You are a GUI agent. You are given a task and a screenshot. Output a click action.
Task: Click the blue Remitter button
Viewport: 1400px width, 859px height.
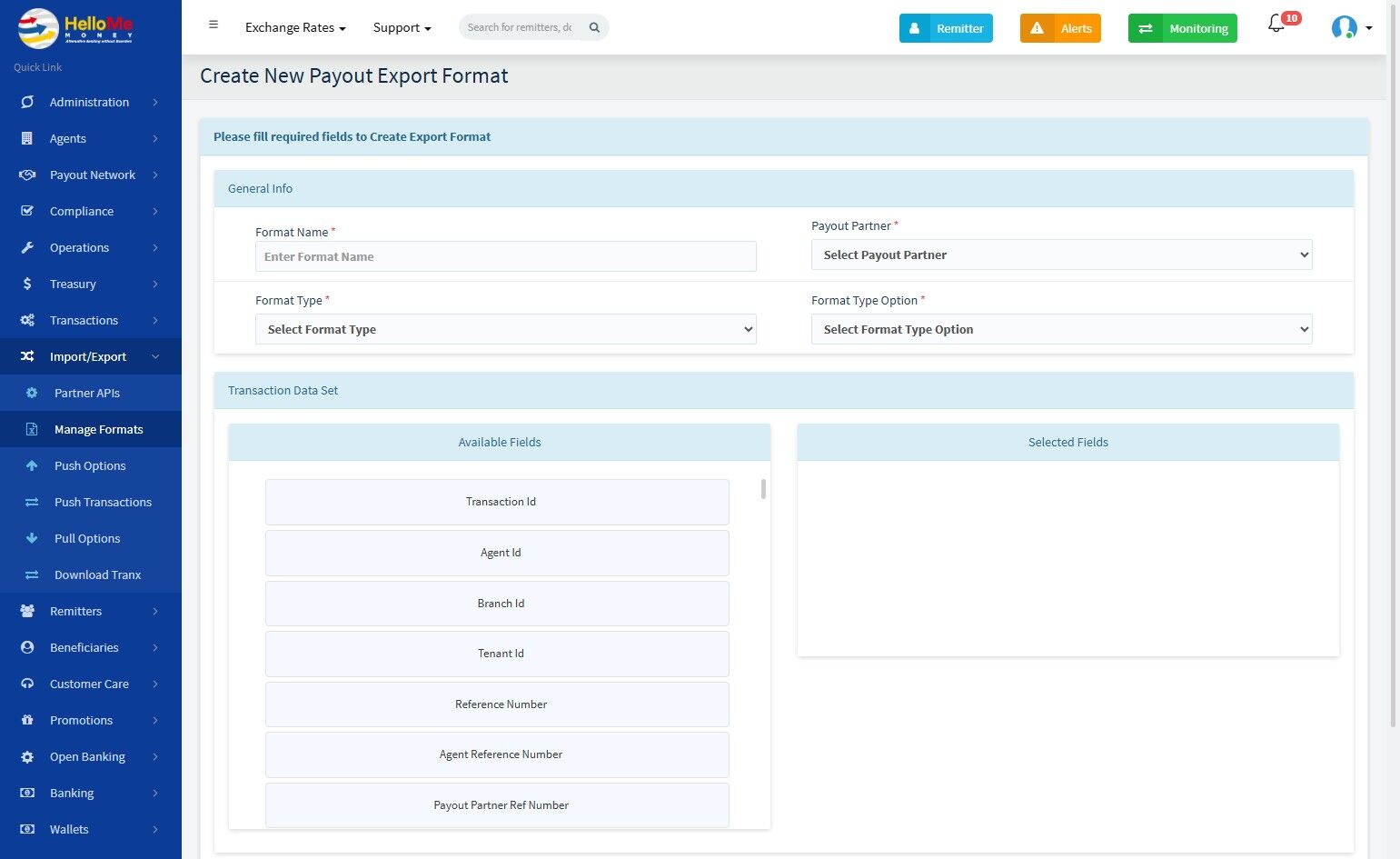click(x=946, y=28)
